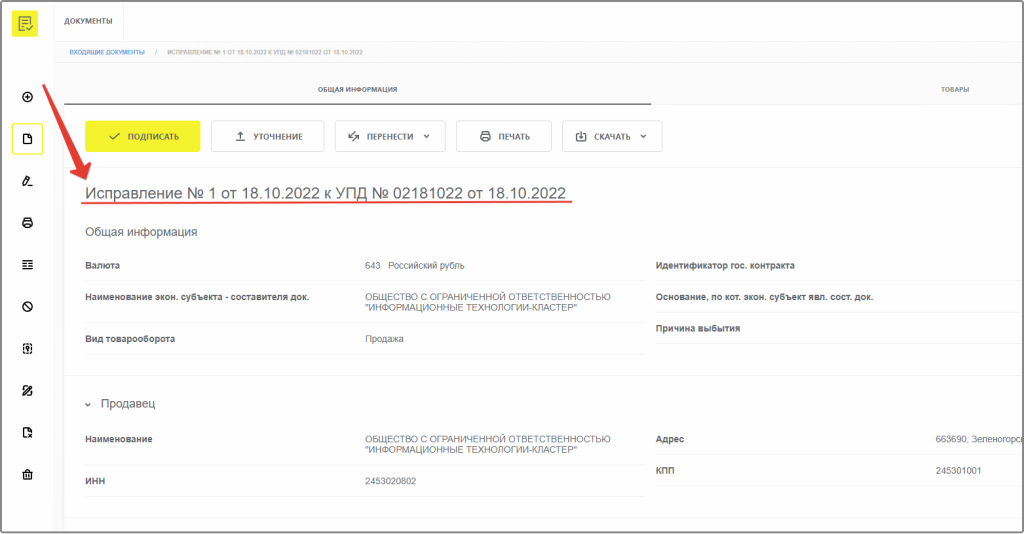The height and width of the screenshot is (534, 1024).
Task: Open the Документы top menu item
Action: [88, 21]
